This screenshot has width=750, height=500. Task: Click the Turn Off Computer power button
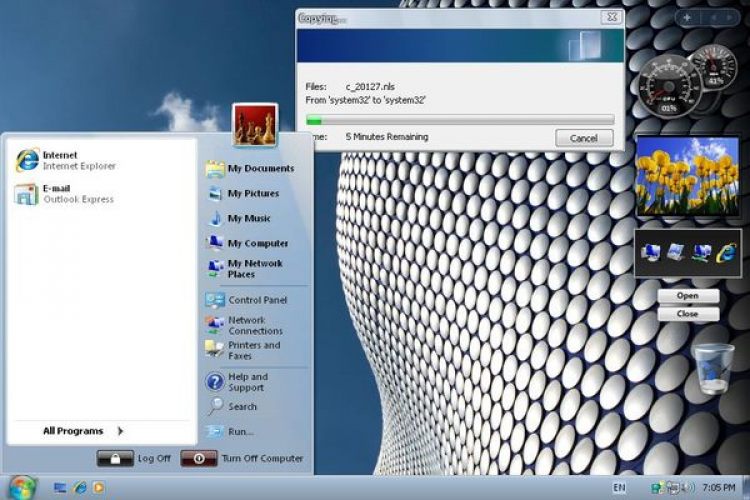tap(199, 458)
